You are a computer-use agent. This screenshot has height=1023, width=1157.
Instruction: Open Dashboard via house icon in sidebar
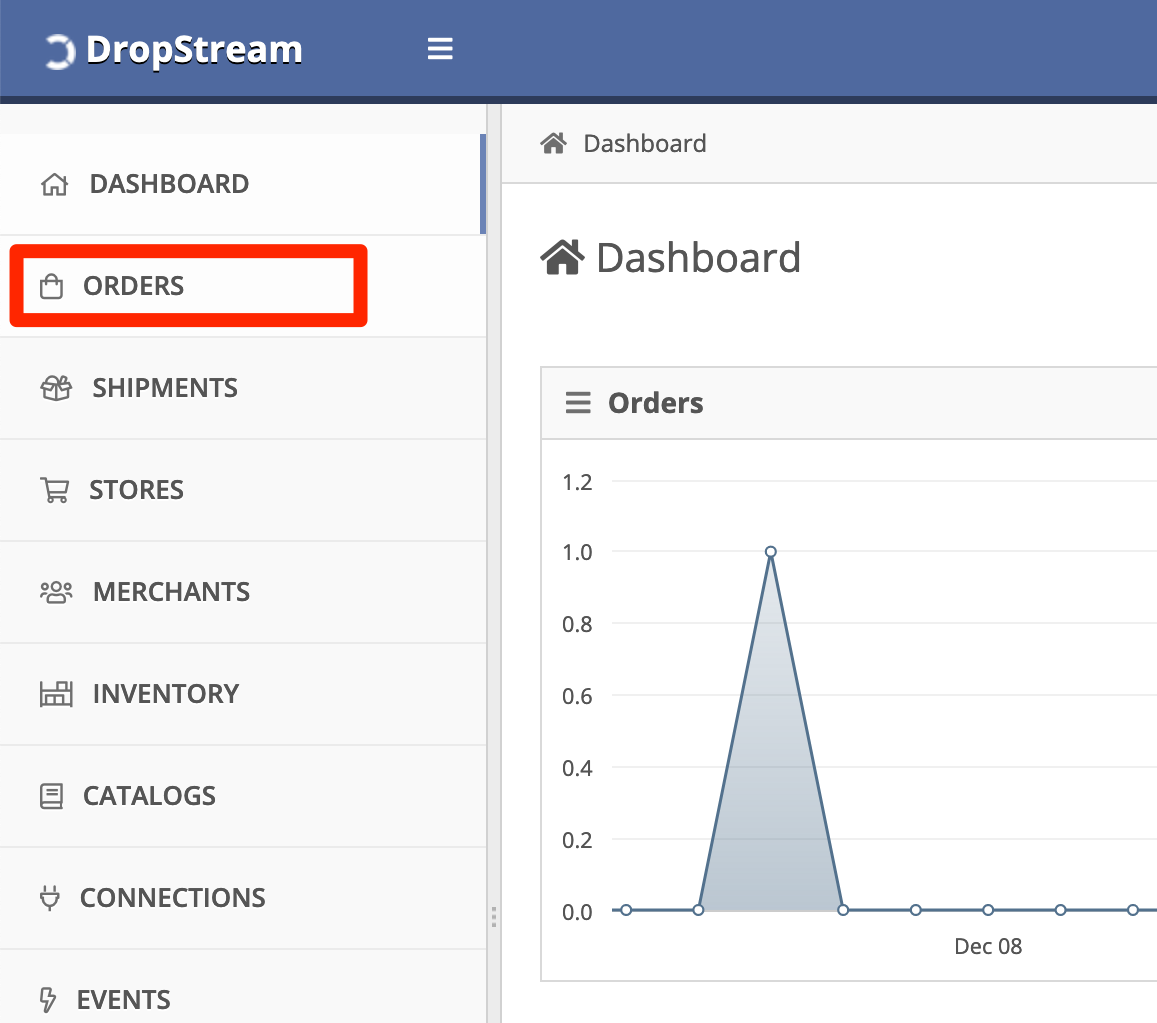(x=55, y=184)
